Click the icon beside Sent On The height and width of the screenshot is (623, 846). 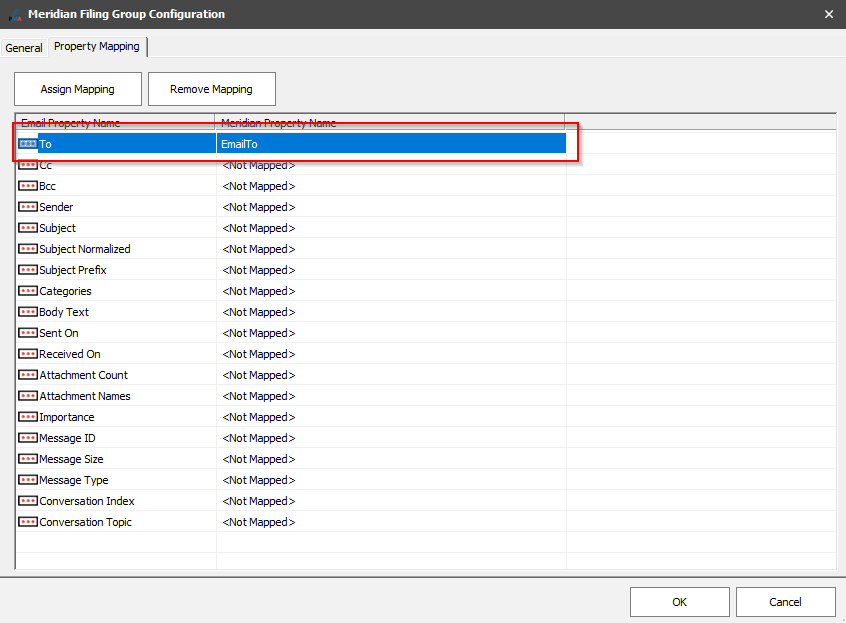click(x=28, y=333)
